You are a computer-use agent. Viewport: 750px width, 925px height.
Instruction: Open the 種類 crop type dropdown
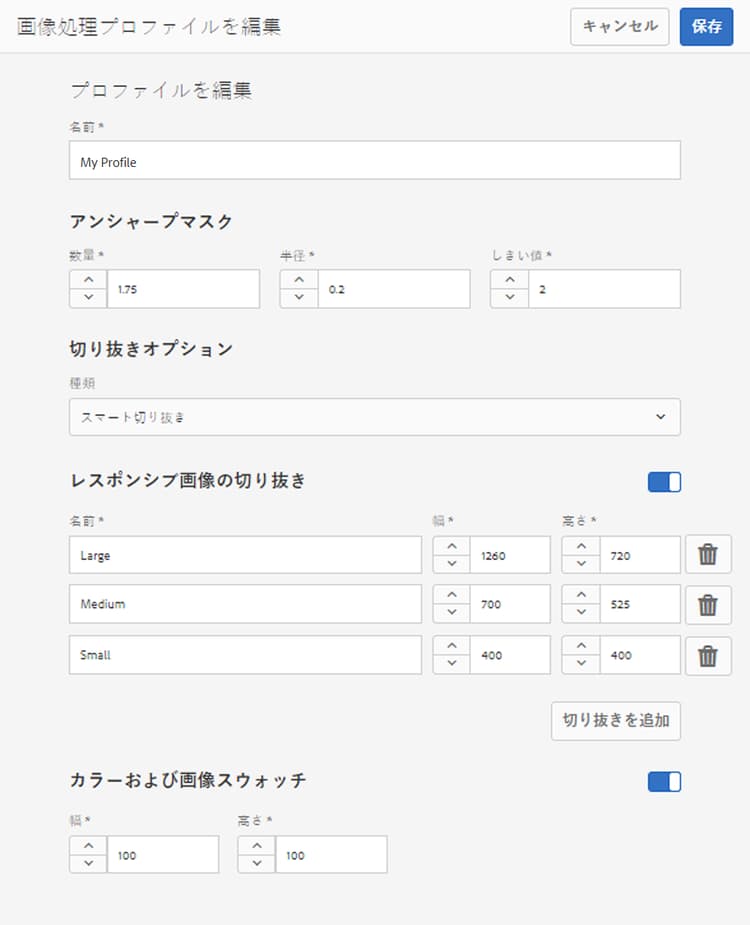pos(374,417)
